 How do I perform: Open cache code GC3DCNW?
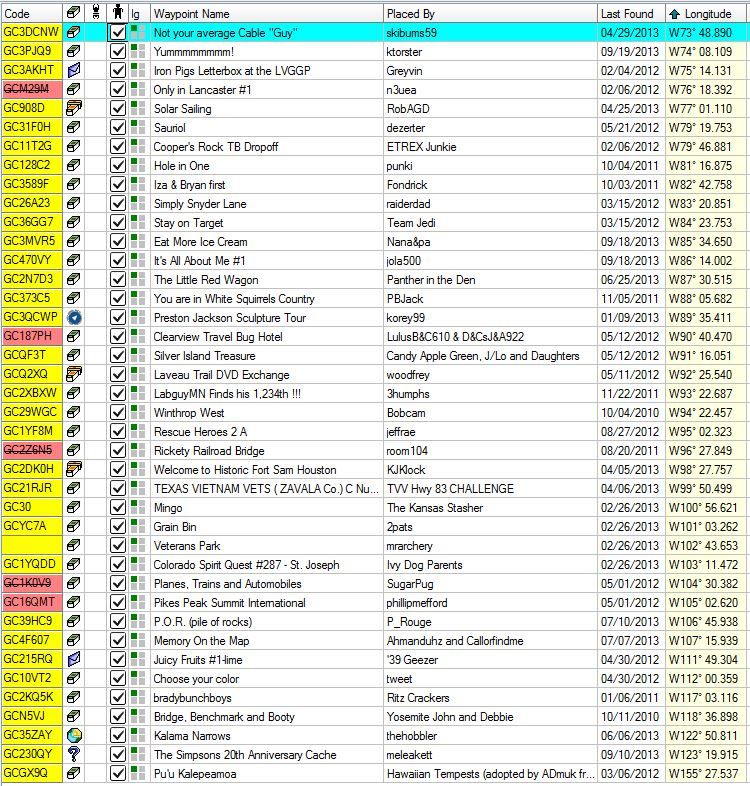tap(27, 33)
